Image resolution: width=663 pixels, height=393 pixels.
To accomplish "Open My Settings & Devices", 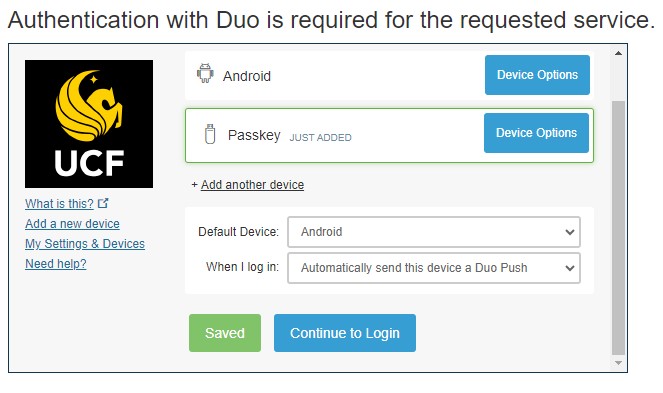I will pyautogui.click(x=85, y=244).
